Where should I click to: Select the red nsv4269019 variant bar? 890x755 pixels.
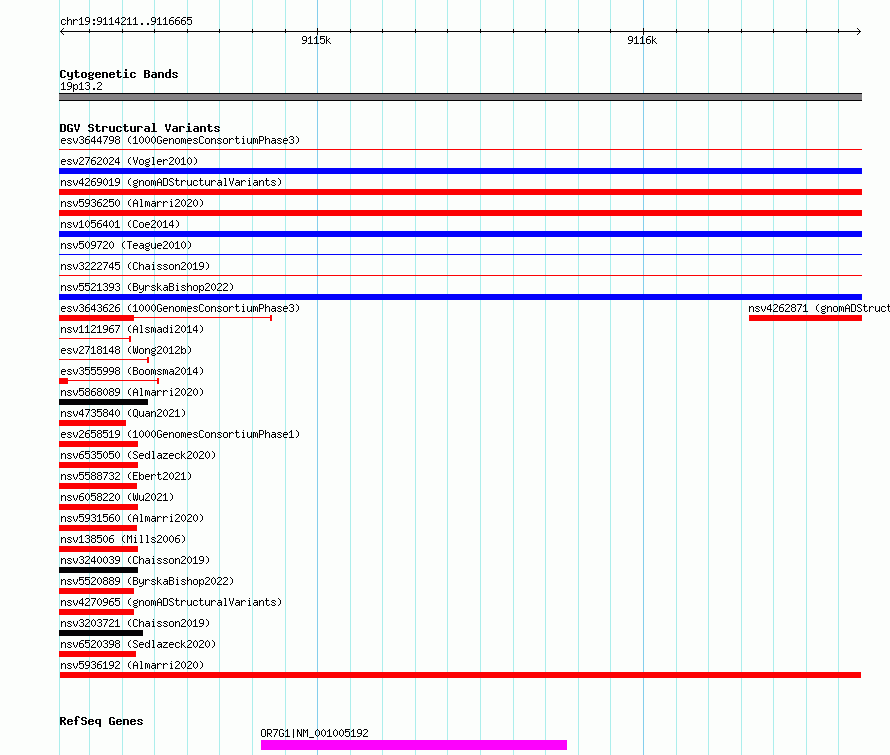[x=460, y=192]
